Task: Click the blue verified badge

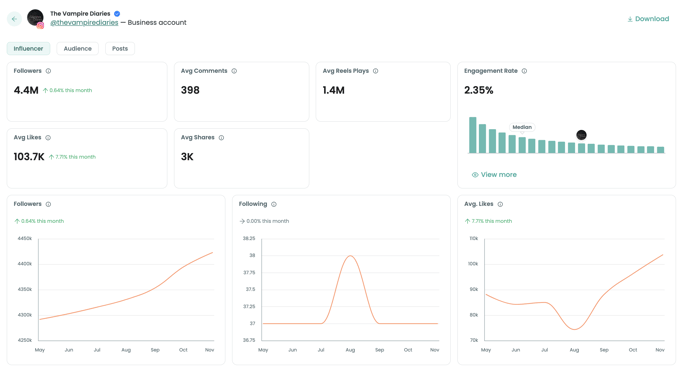Action: (117, 14)
